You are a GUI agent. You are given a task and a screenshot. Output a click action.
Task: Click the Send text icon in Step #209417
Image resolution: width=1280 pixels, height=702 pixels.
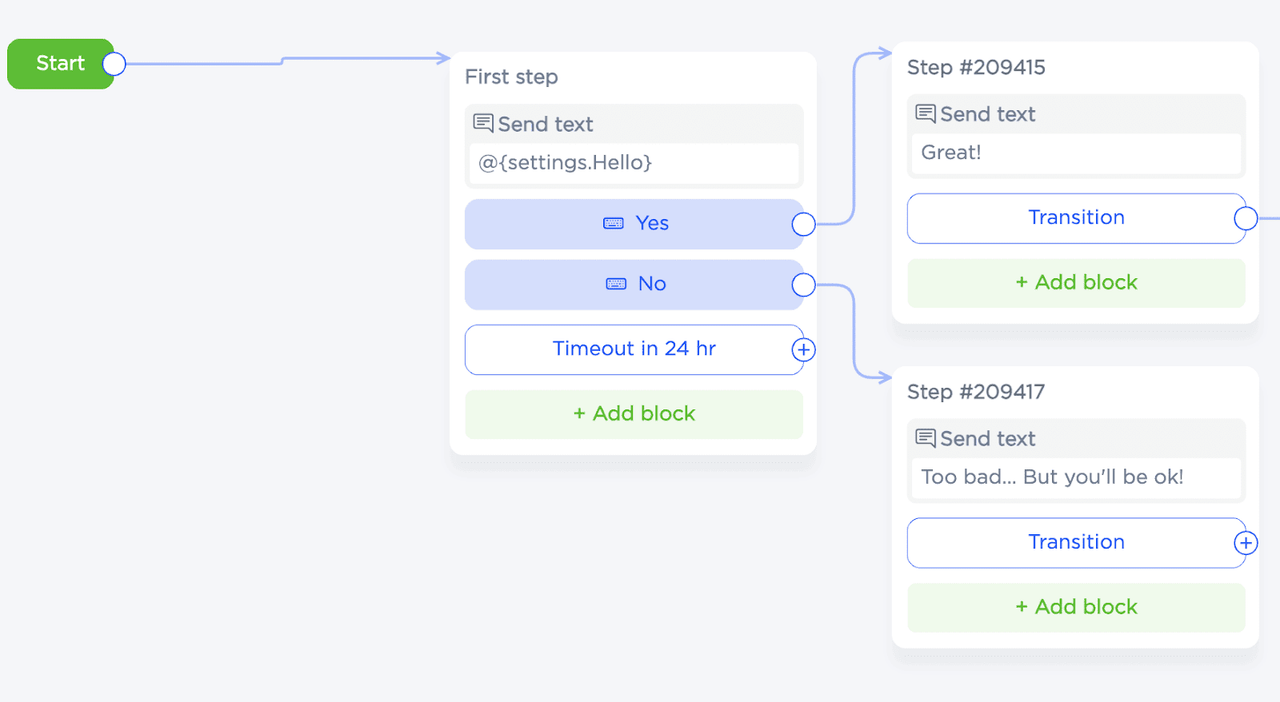click(x=925, y=438)
